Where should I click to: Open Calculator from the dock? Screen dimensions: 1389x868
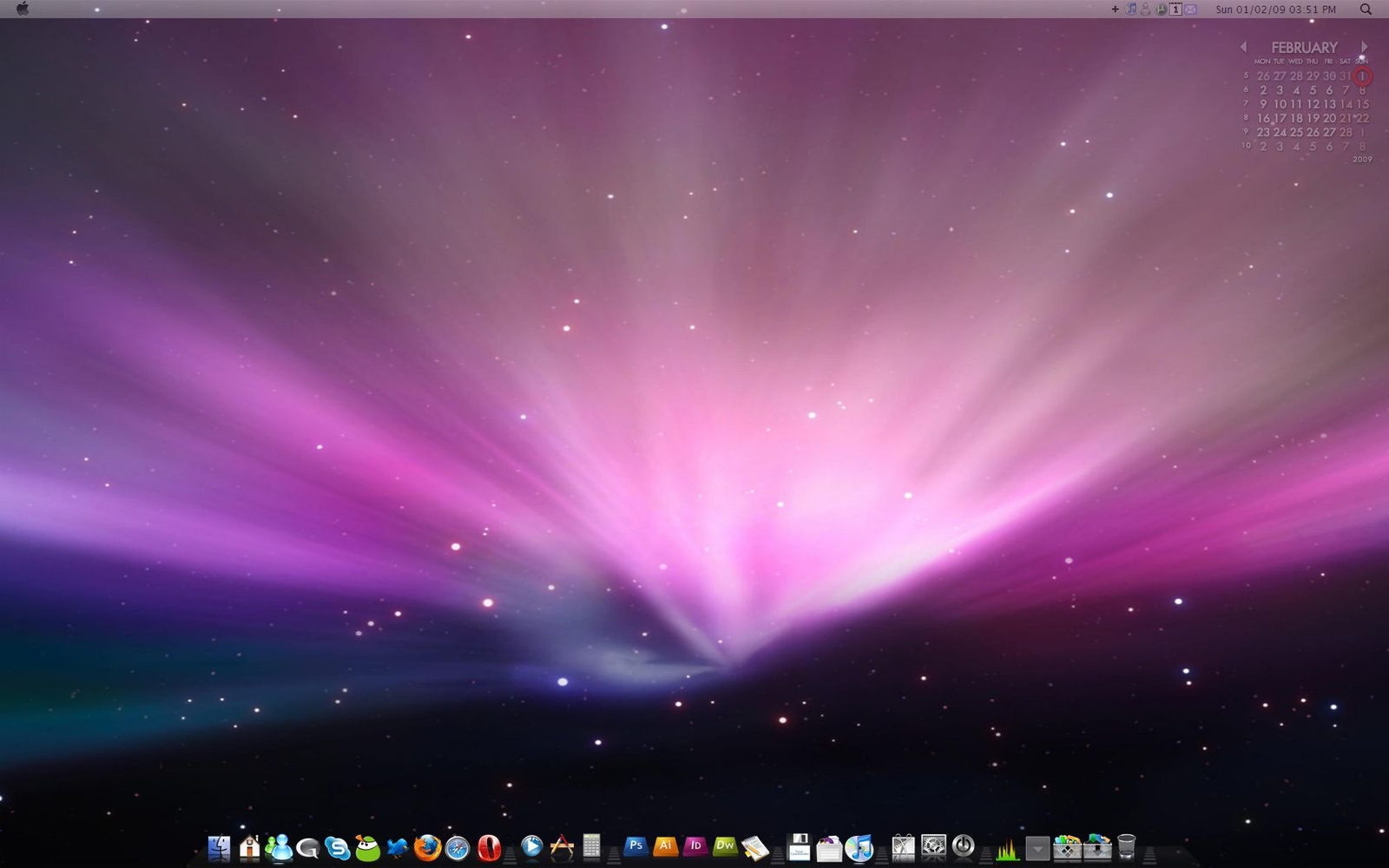pos(591,846)
